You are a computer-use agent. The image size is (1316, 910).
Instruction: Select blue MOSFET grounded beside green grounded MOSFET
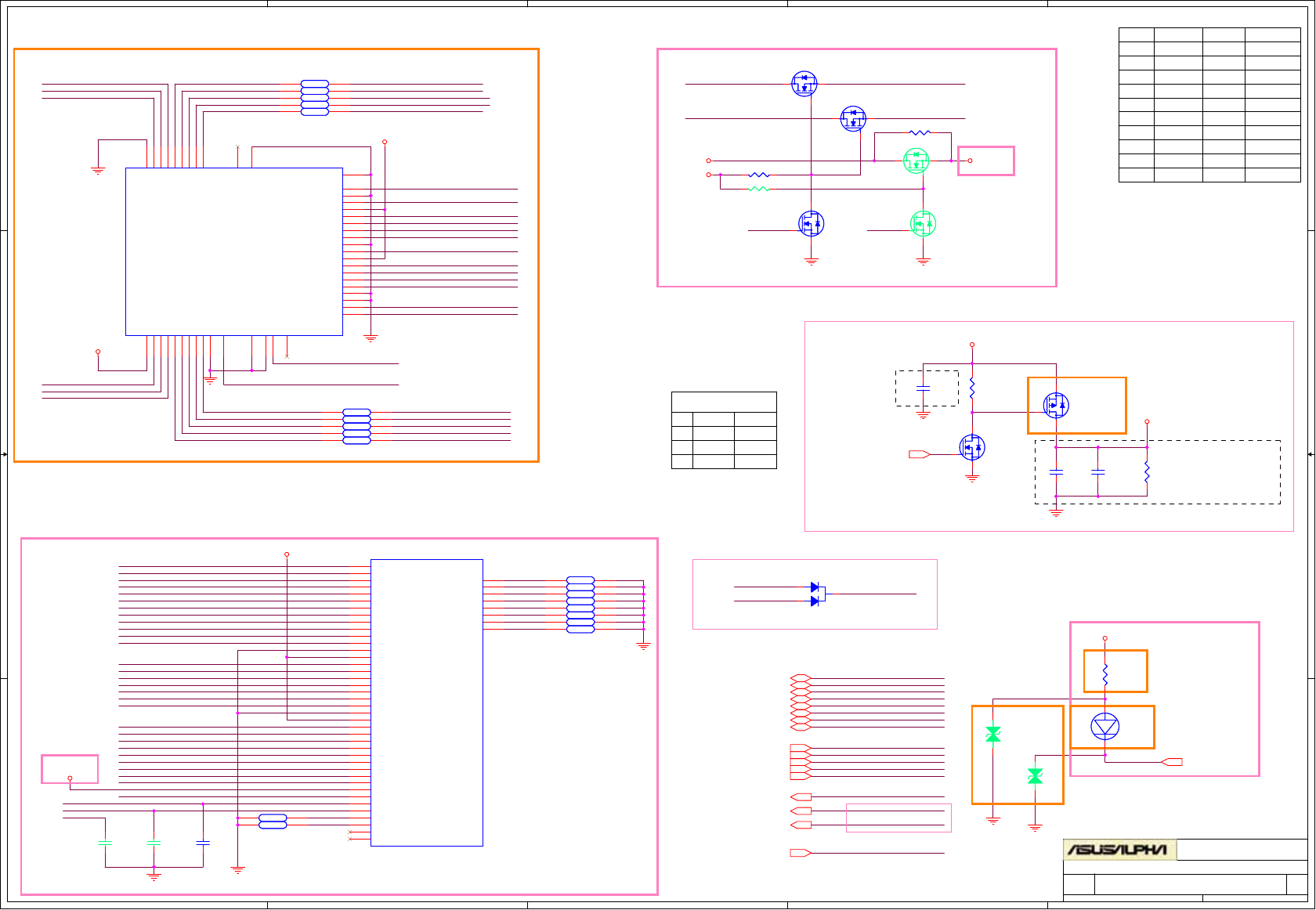point(812,223)
